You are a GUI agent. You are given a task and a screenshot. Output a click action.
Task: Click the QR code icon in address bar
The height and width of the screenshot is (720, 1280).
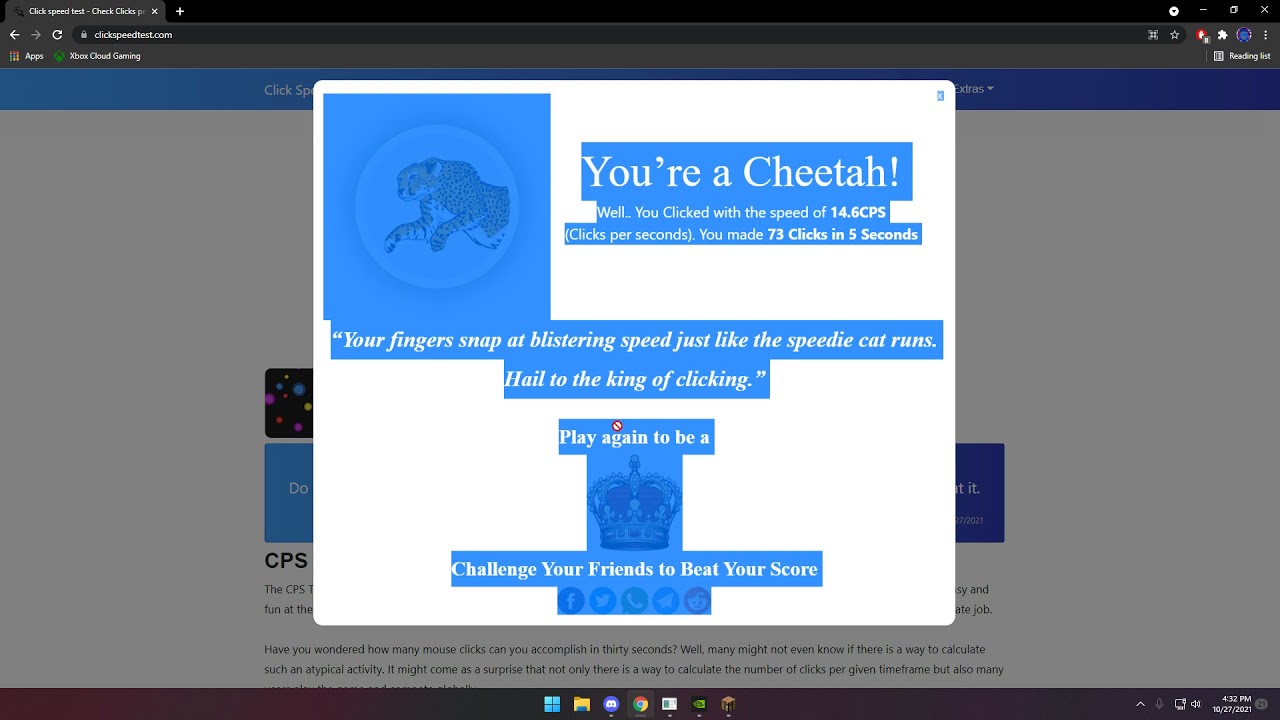[x=1153, y=34]
